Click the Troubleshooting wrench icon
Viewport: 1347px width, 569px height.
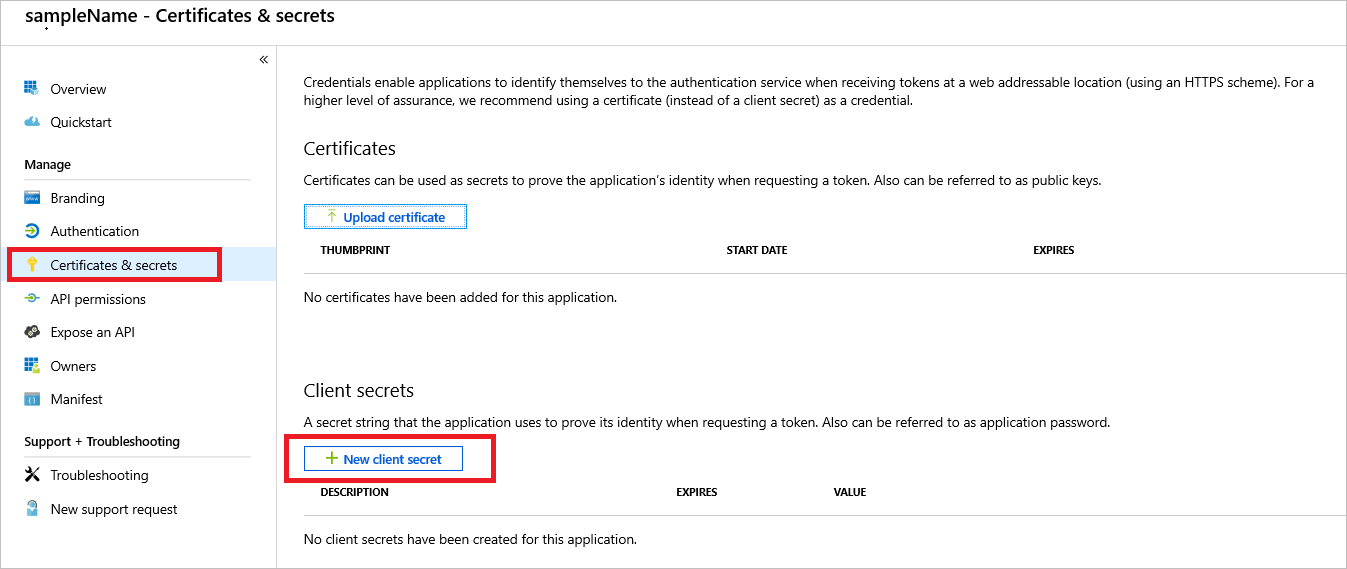(x=31, y=475)
